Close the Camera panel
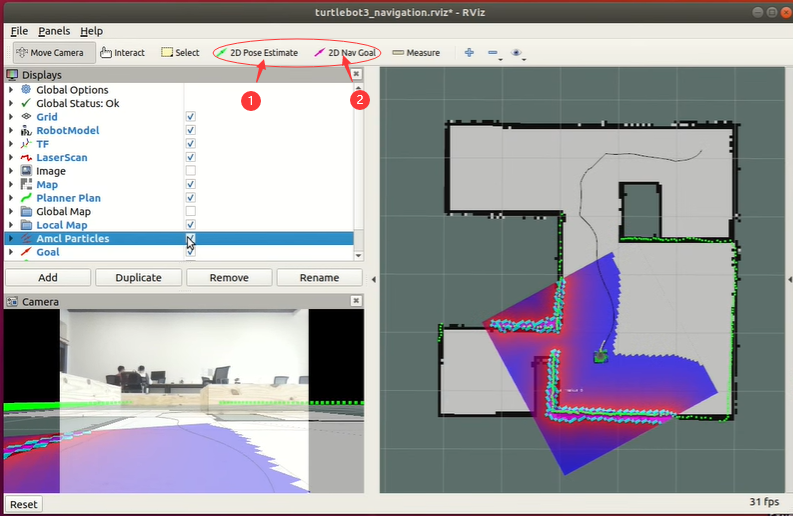The width and height of the screenshot is (793, 516). [x=356, y=301]
